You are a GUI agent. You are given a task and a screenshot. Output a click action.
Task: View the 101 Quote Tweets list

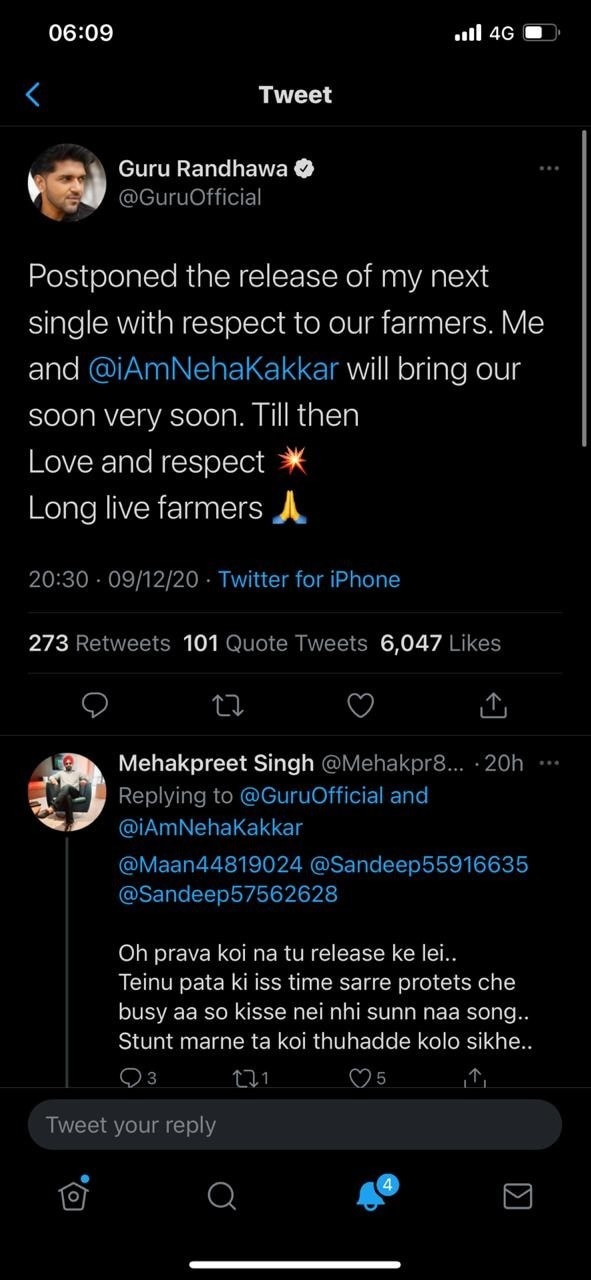click(x=276, y=643)
